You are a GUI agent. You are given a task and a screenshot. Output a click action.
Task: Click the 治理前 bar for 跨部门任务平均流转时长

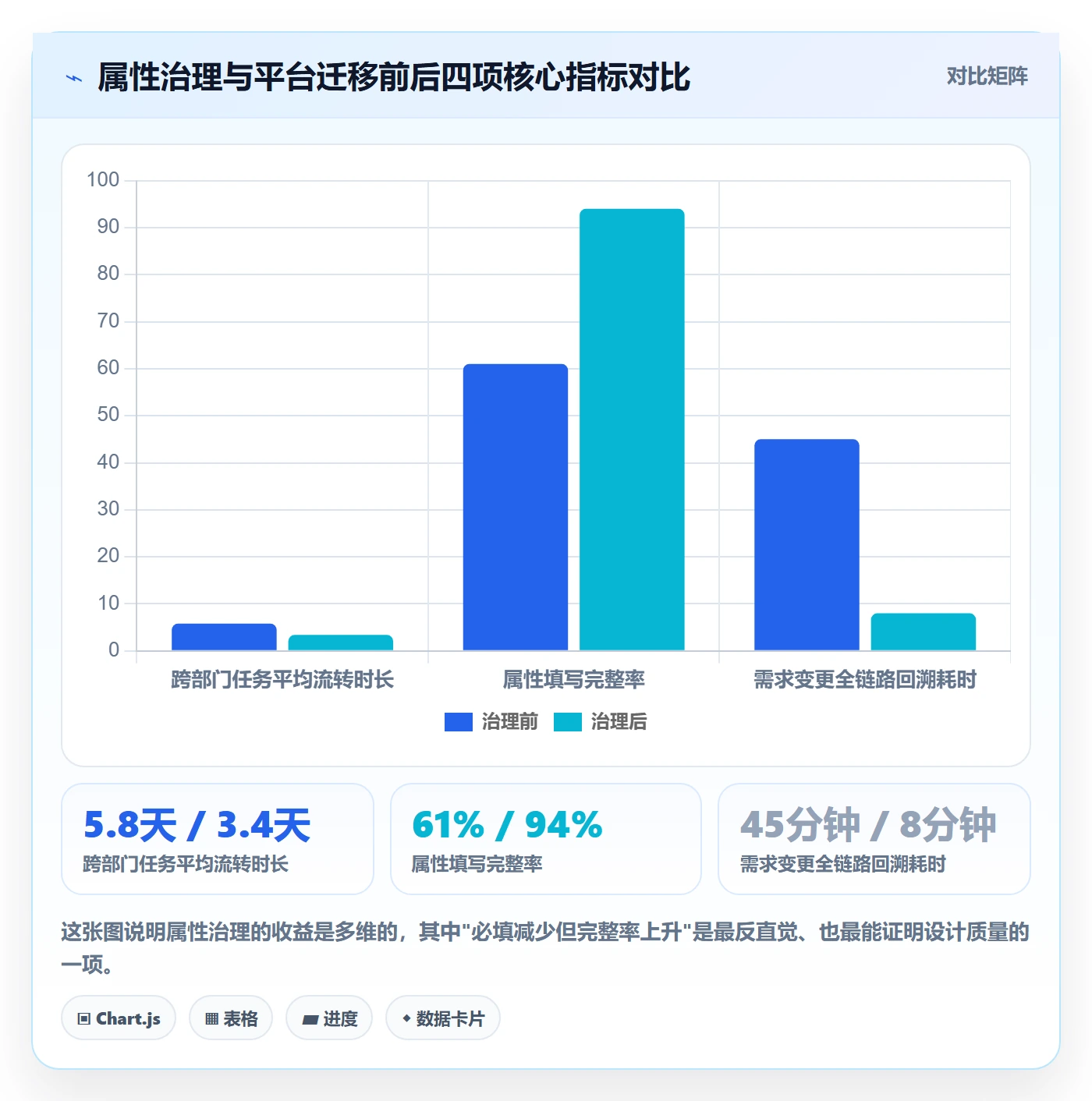(x=224, y=637)
